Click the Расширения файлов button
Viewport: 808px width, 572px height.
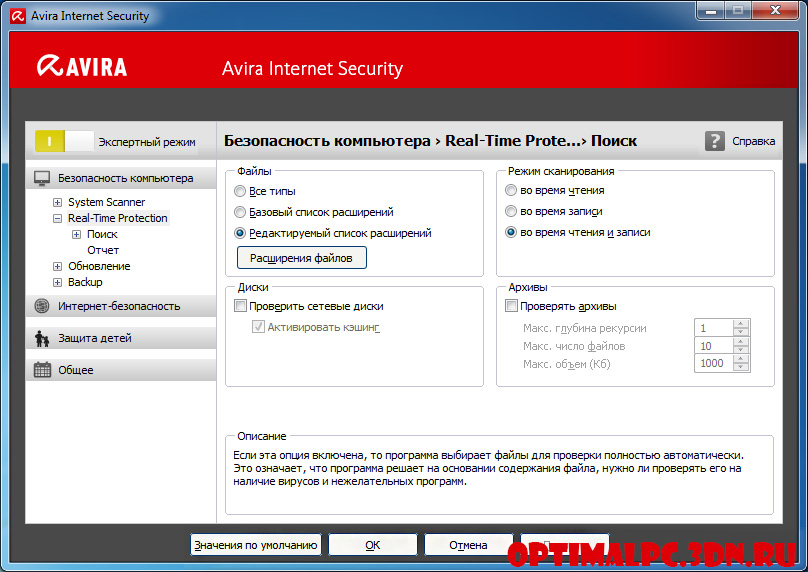point(301,258)
